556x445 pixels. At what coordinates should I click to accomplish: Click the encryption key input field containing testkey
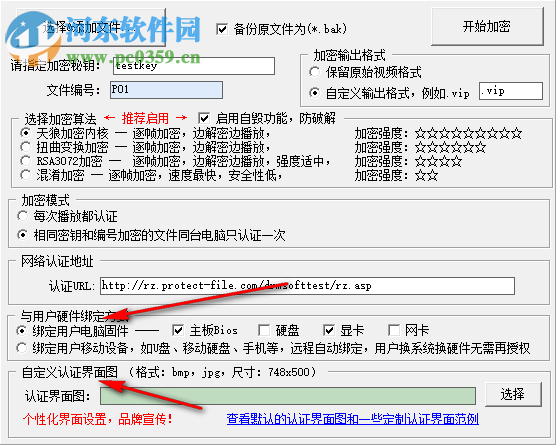194,66
